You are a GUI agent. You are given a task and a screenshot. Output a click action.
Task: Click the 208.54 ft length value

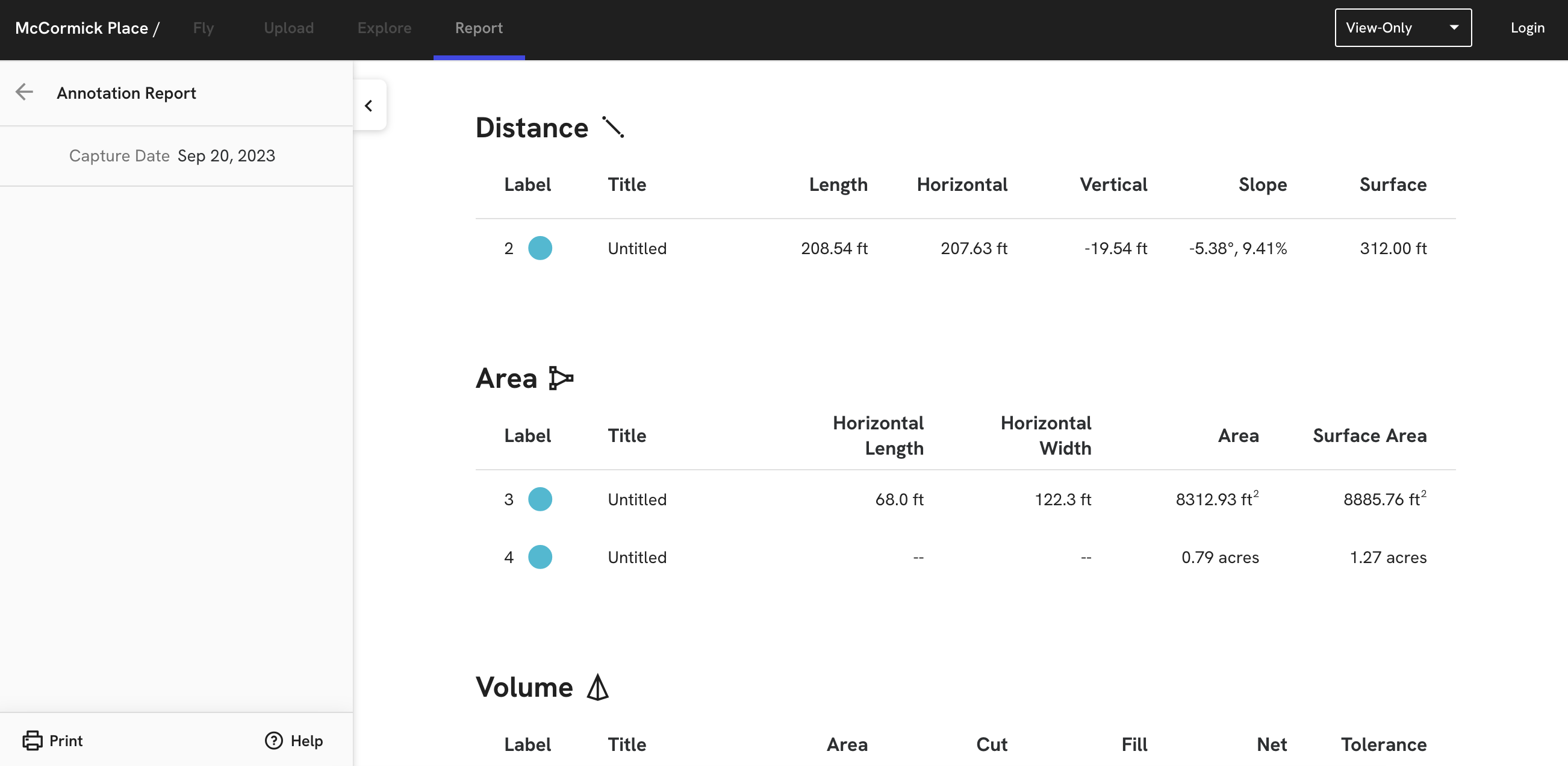834,249
